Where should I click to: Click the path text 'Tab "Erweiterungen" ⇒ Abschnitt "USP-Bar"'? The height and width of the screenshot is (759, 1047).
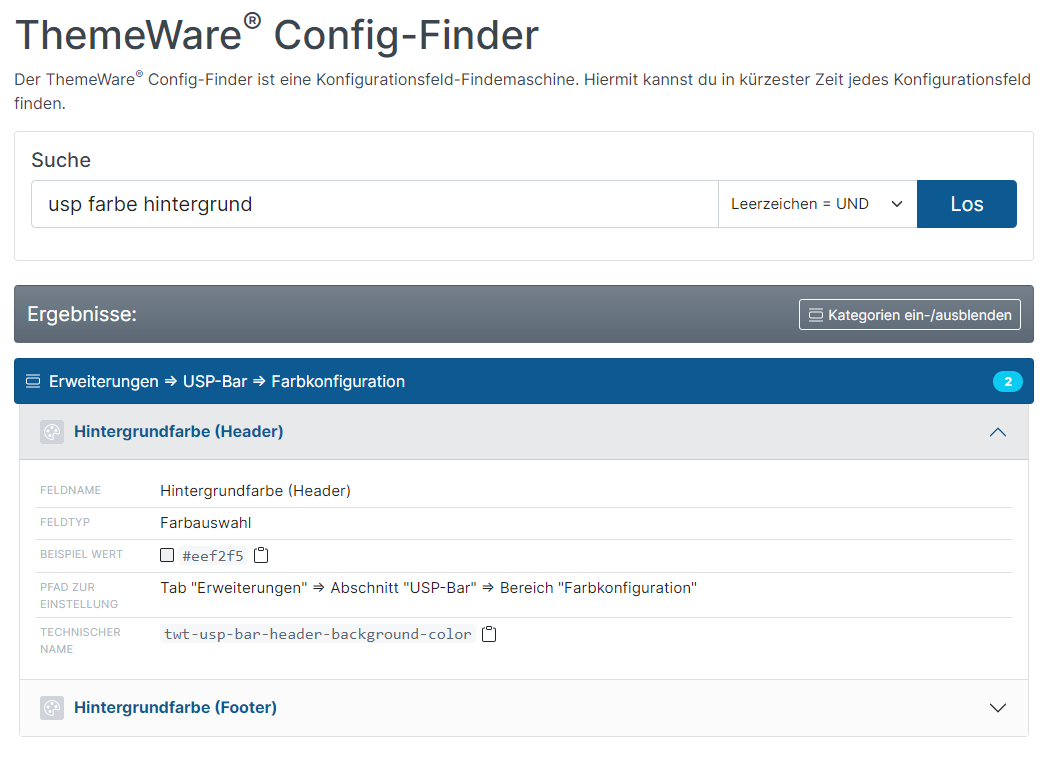pos(319,587)
